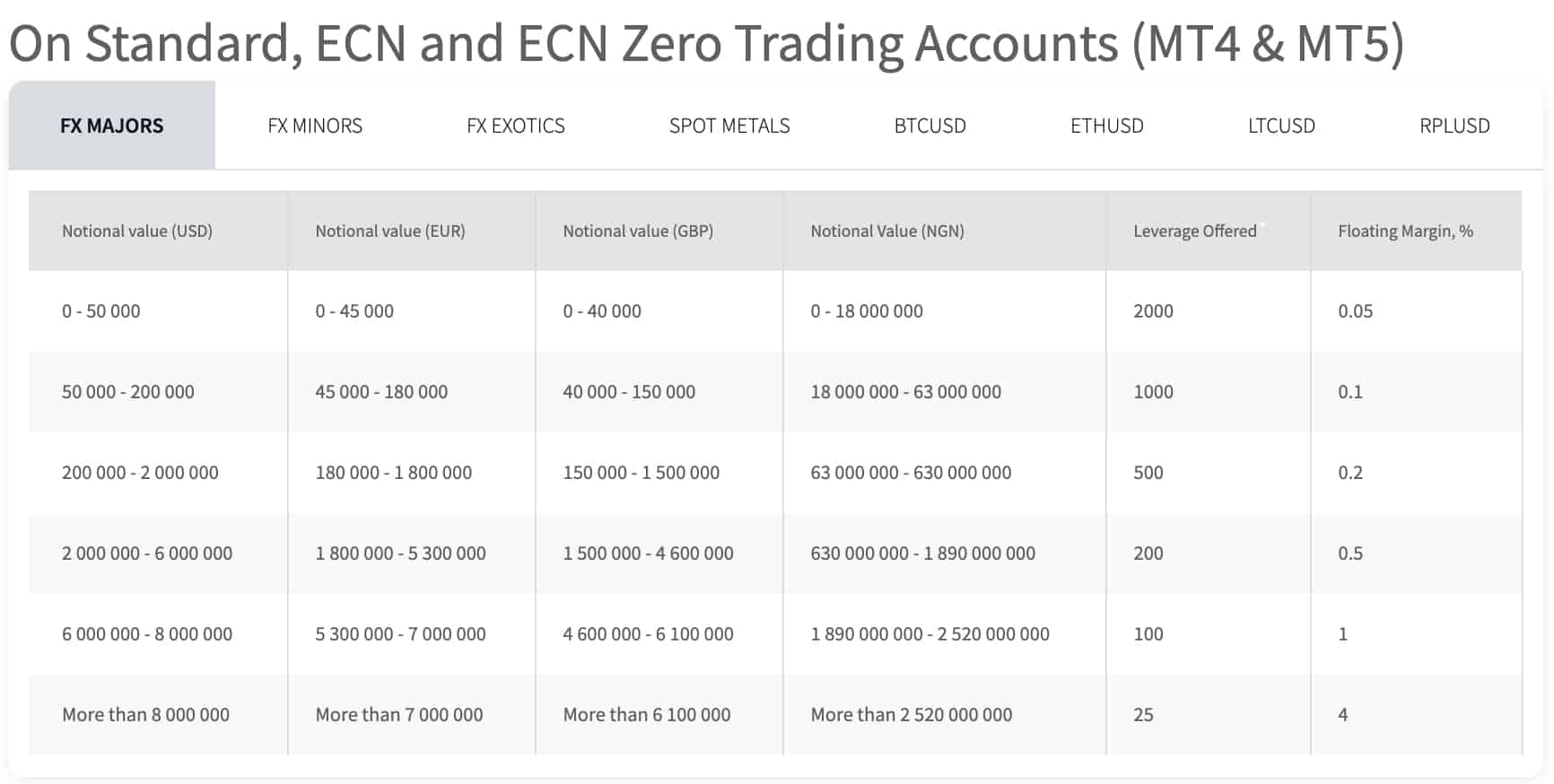The image size is (1554, 784).
Task: Click the Leverage Offered column header
Action: (x=1209, y=231)
